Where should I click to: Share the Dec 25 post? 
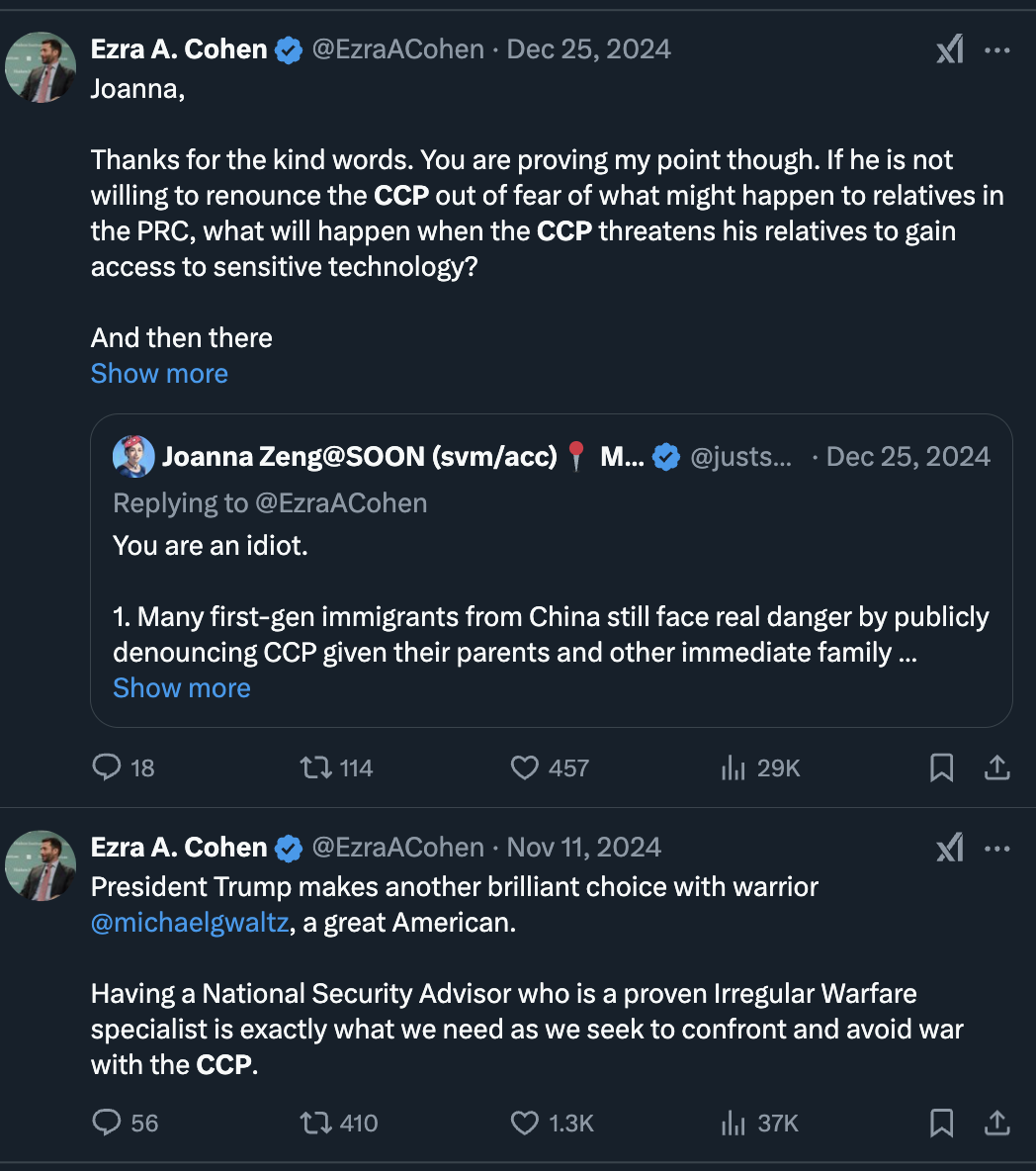(x=997, y=767)
